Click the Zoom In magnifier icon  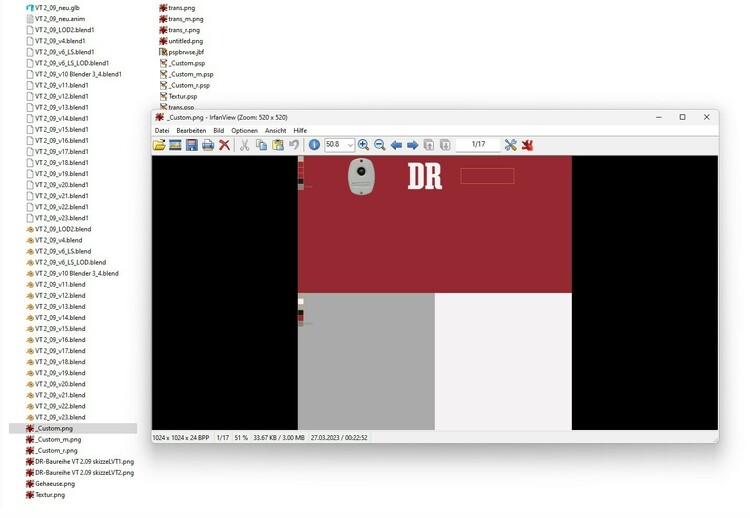363,145
